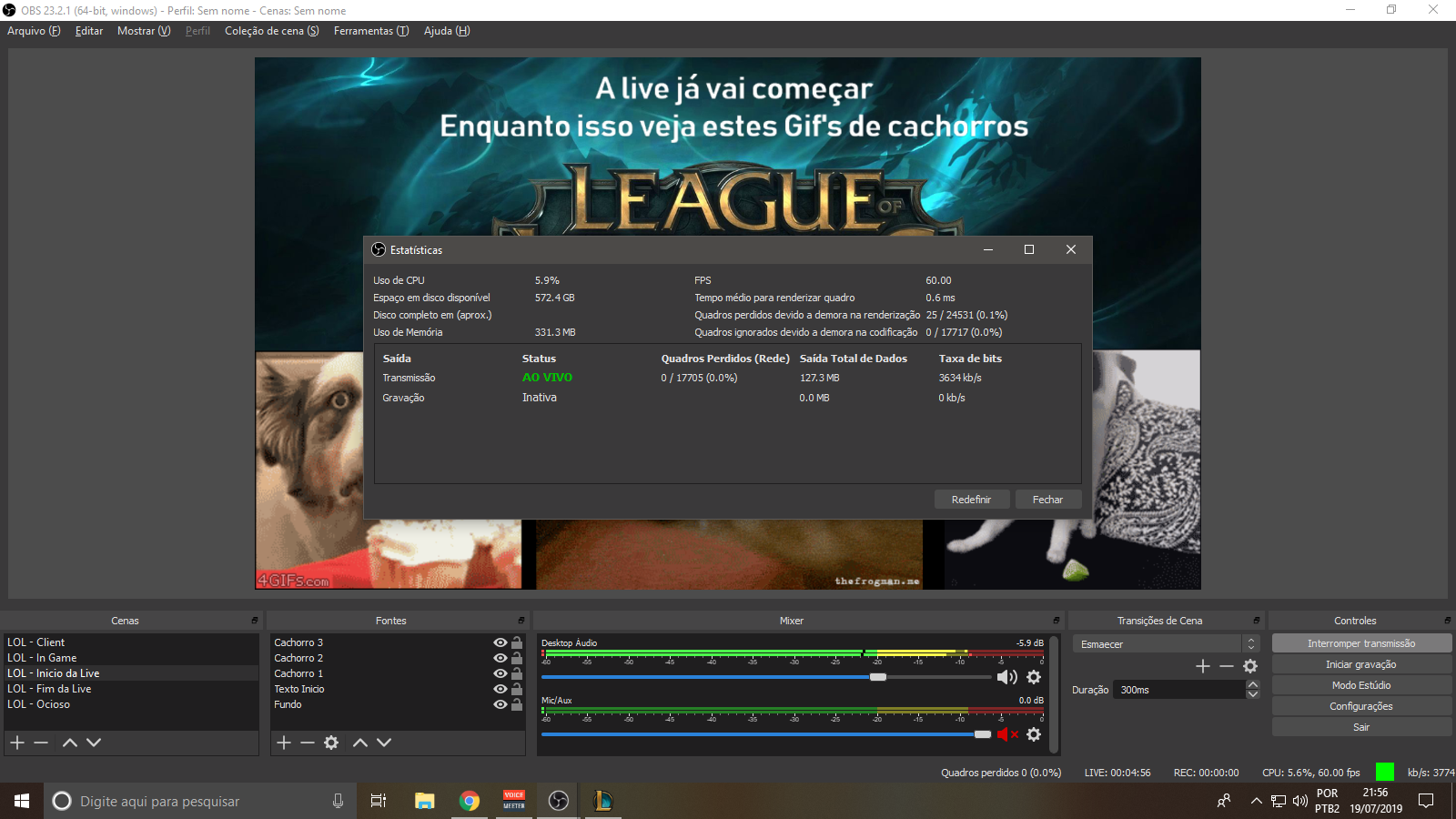The height and width of the screenshot is (819, 1456).
Task: Open the Esmaecer transition dropdown
Action: [1167, 644]
